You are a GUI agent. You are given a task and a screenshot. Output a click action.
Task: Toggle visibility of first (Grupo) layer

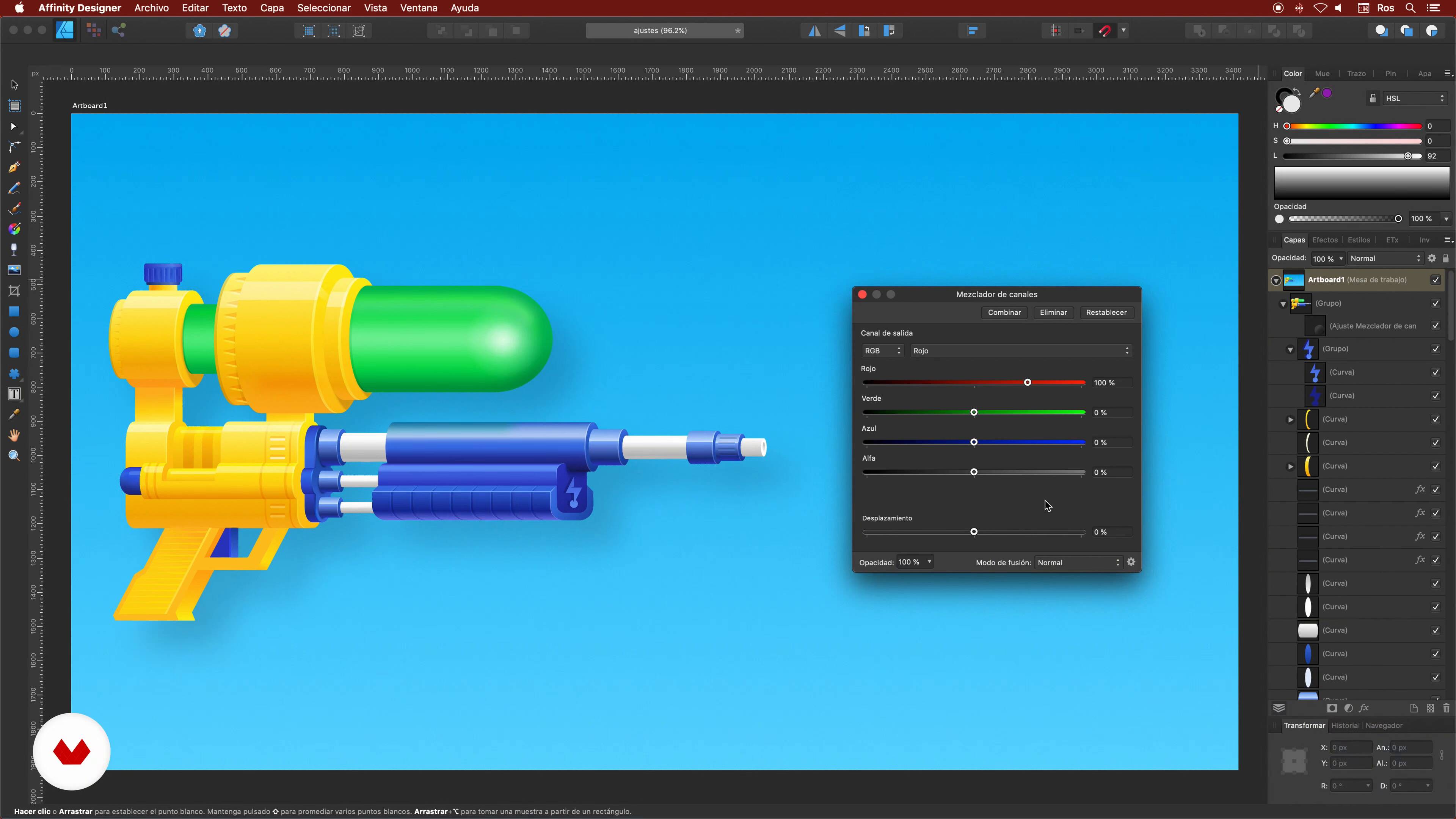pyautogui.click(x=1436, y=303)
